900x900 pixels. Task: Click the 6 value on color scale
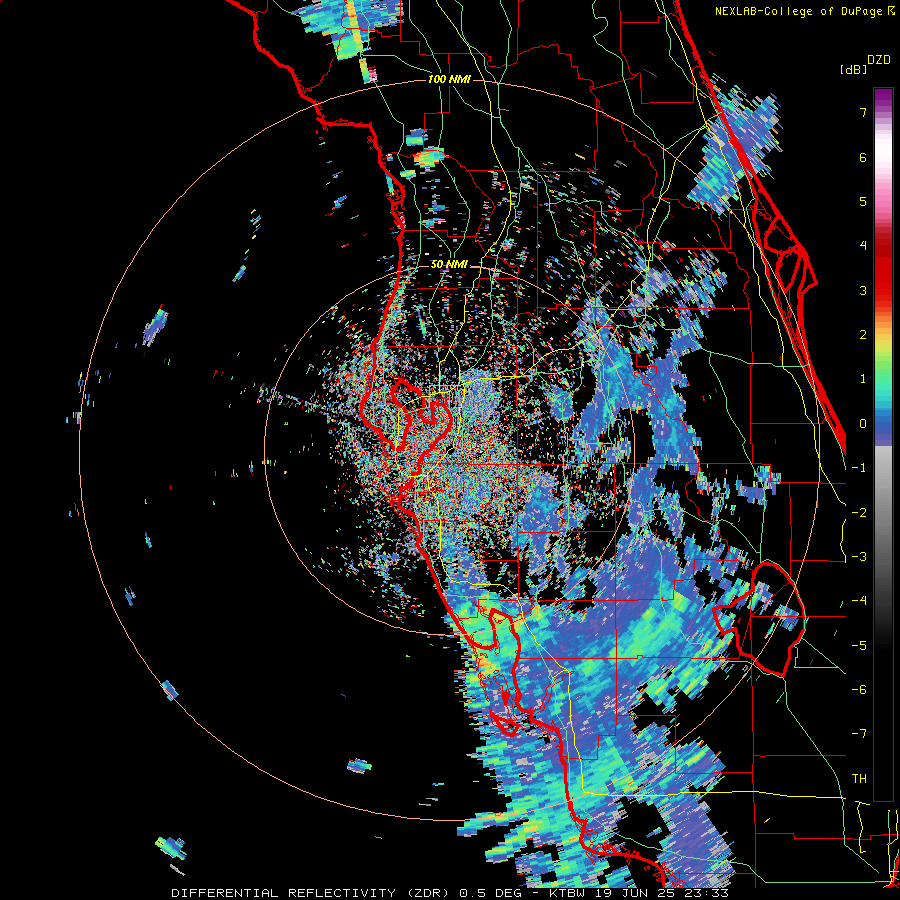click(x=863, y=157)
